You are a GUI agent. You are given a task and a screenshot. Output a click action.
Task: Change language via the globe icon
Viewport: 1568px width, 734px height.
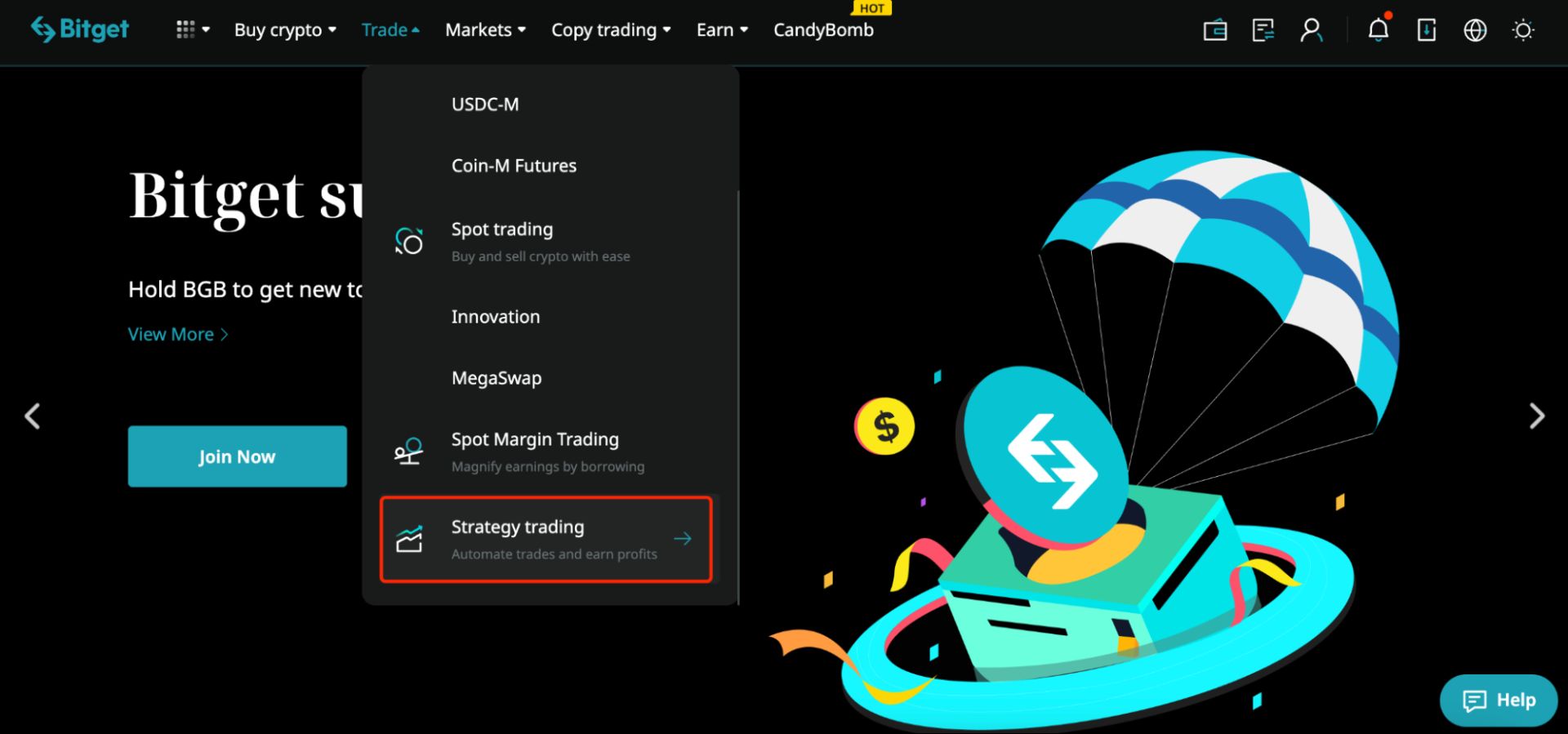(1475, 30)
